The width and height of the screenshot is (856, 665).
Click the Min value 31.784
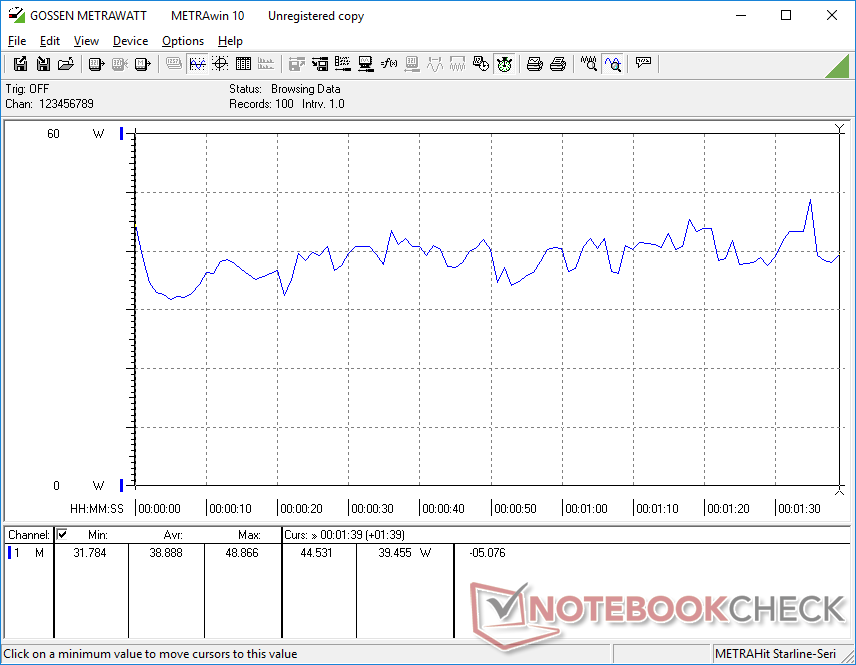click(90, 553)
